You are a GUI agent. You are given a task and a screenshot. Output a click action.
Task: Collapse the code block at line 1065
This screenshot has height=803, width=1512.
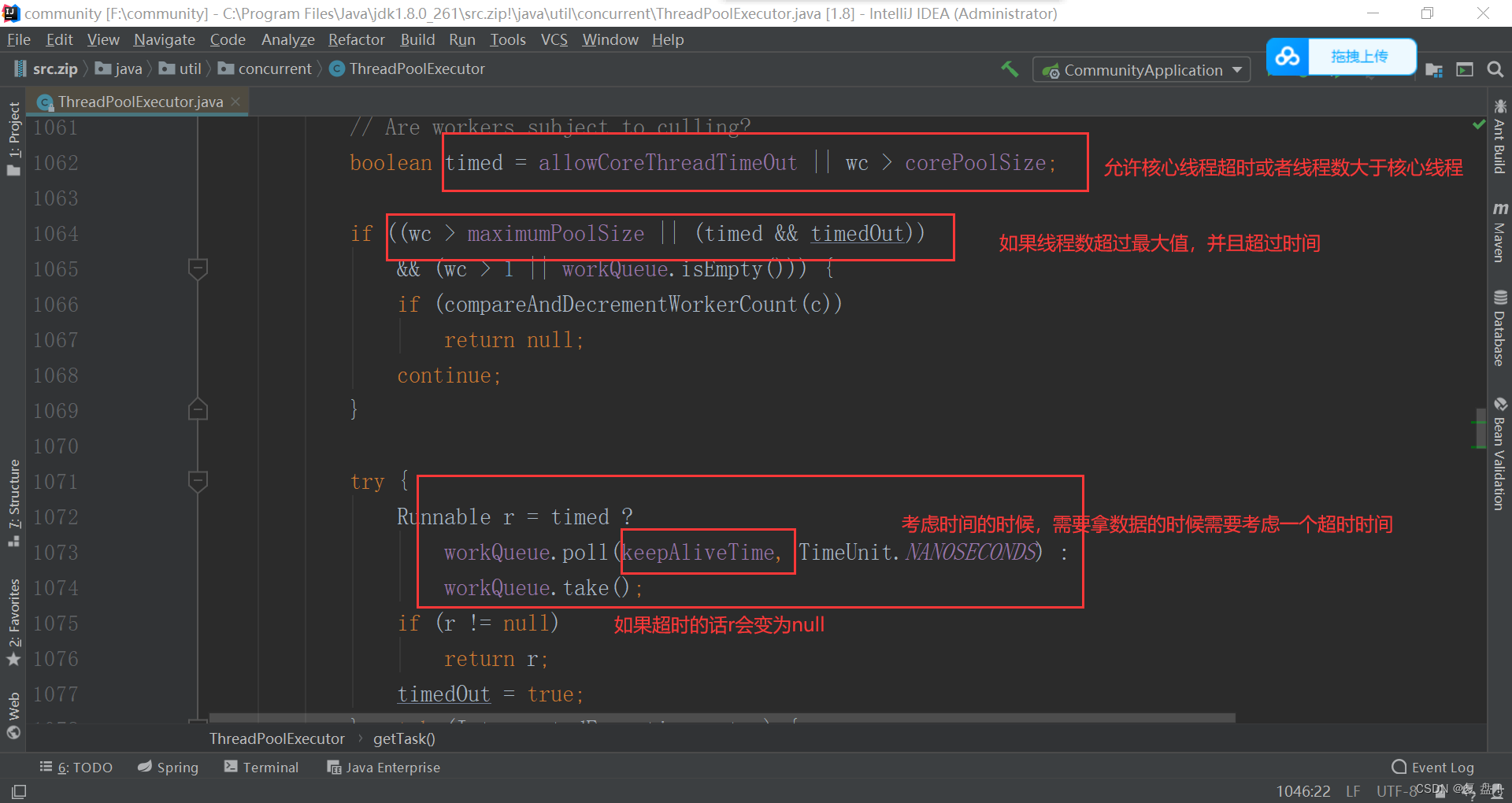click(198, 269)
